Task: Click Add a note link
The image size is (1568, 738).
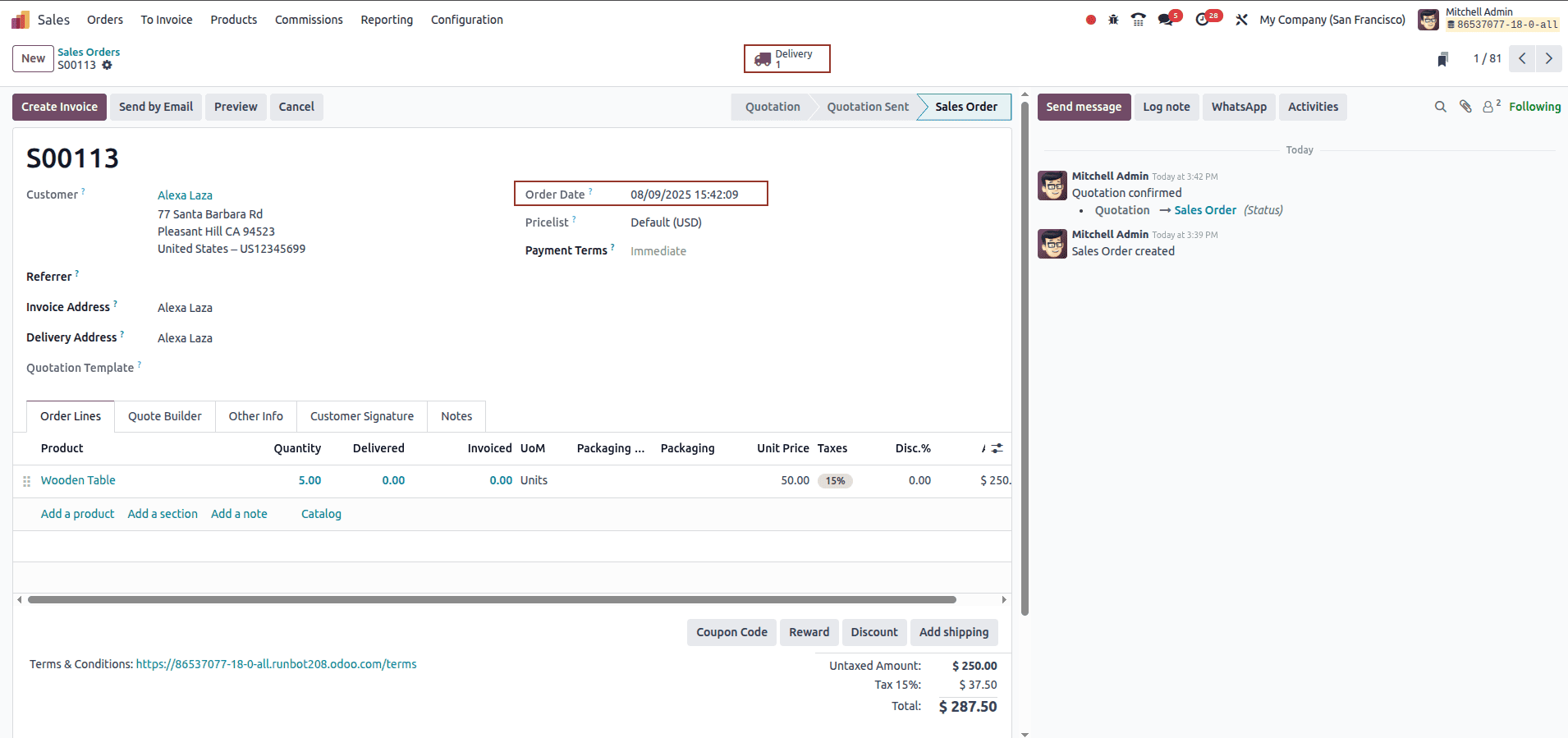Action: 239,514
